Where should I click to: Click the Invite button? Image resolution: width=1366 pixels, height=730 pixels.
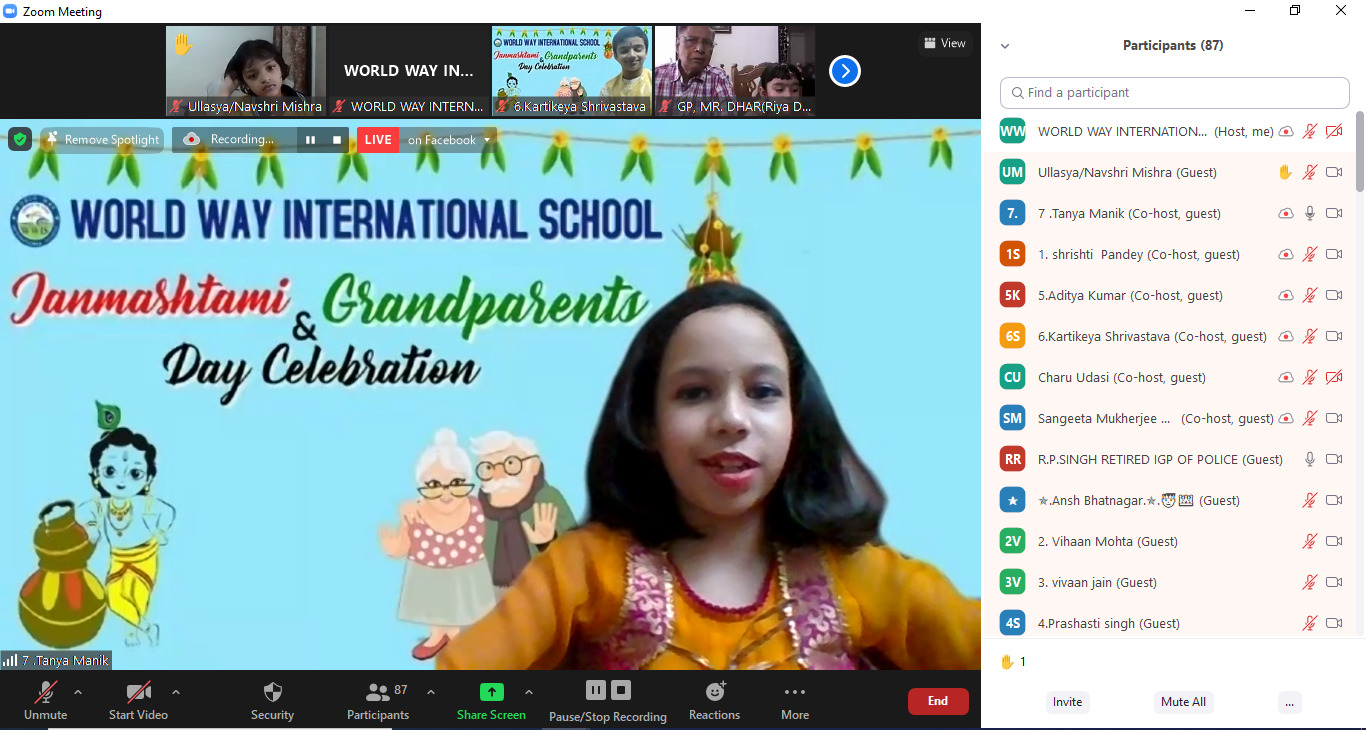tap(1067, 702)
